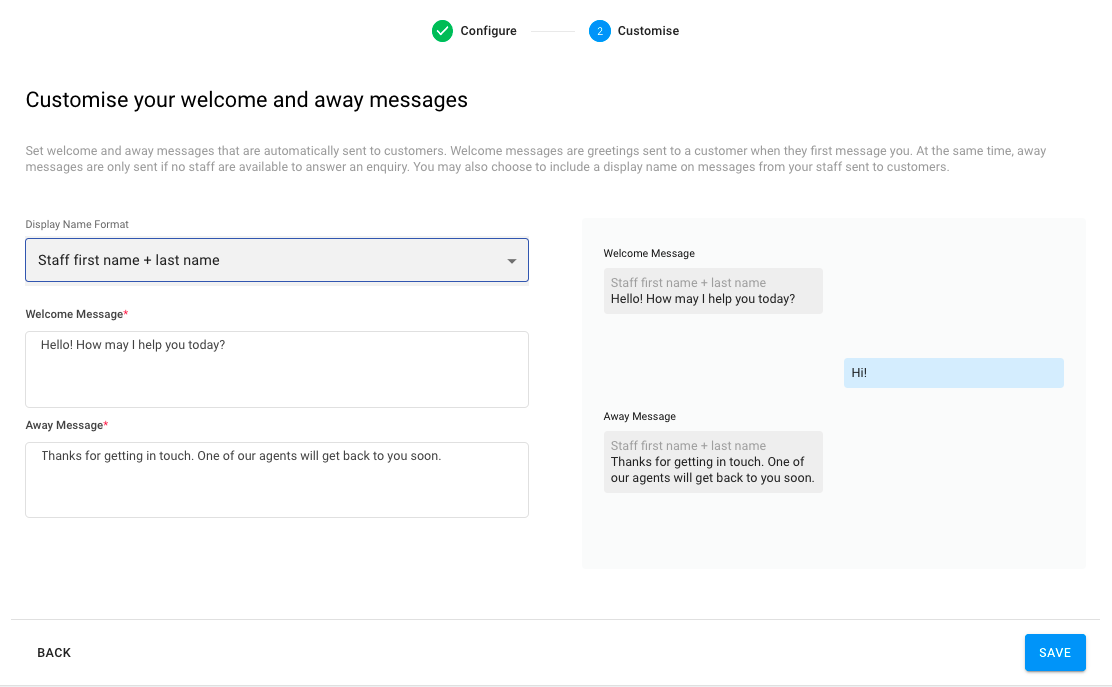Click the "Welcome Message" label above the text area
This screenshot has height=687, width=1112.
pos(75,314)
